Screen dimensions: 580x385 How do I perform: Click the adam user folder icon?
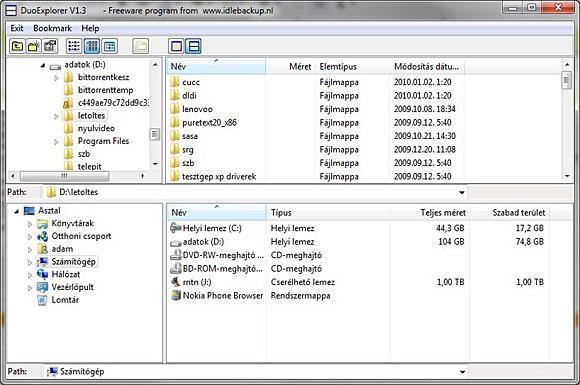pyautogui.click(x=43, y=249)
